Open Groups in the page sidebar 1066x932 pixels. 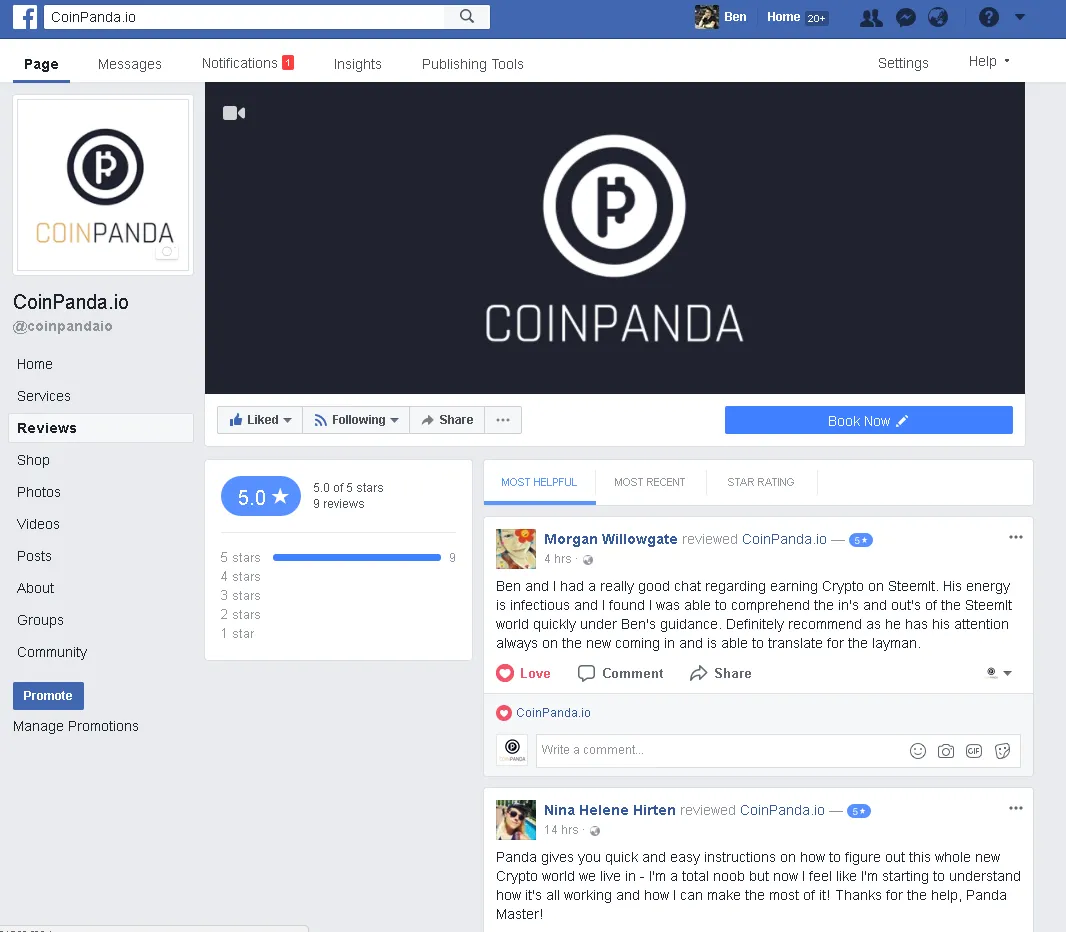tap(40, 620)
